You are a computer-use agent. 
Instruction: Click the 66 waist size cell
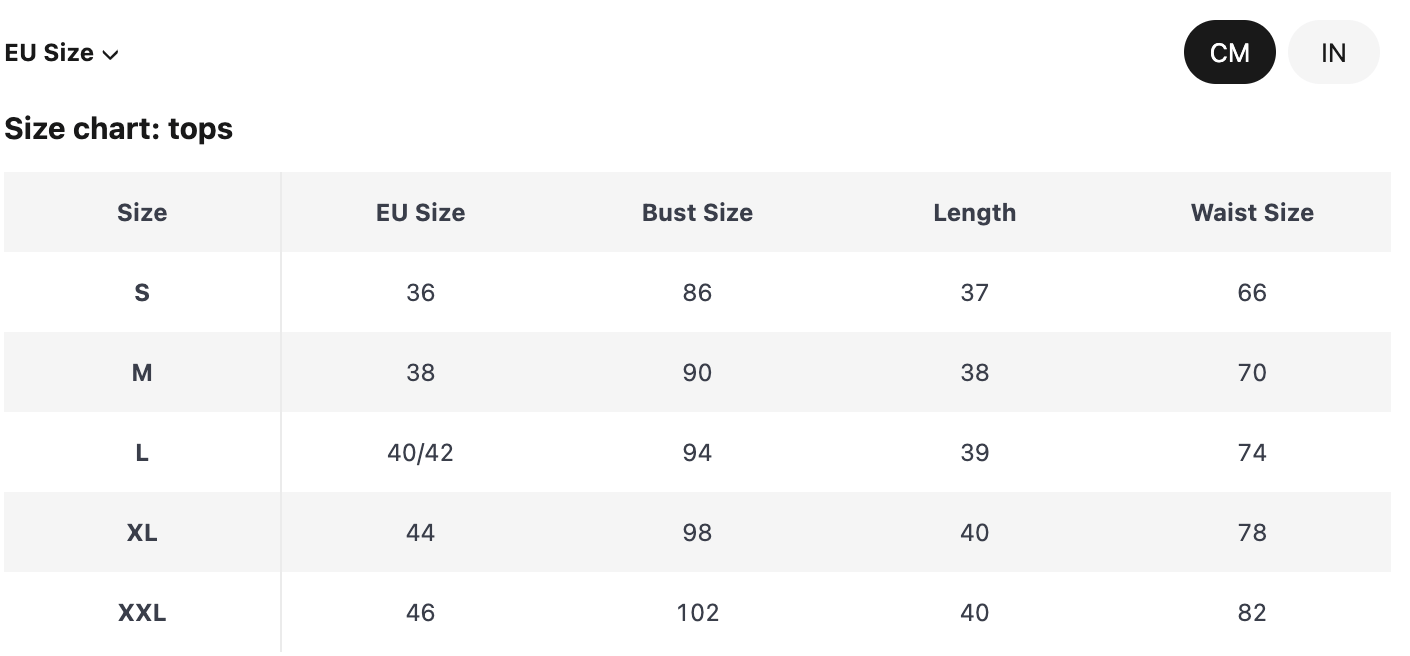(x=1252, y=293)
